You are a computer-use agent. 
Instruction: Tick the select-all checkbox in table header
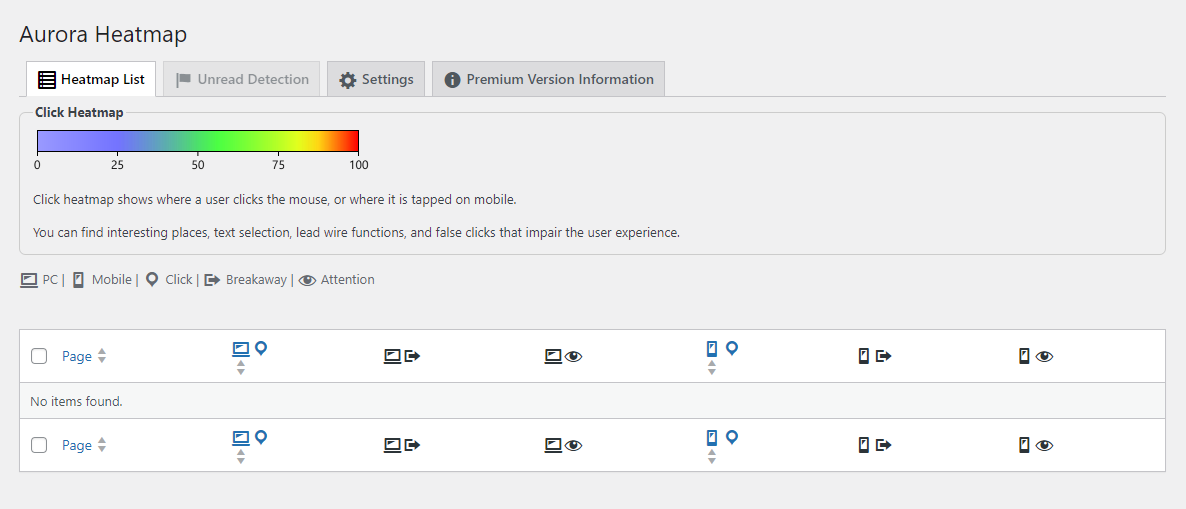(39, 356)
